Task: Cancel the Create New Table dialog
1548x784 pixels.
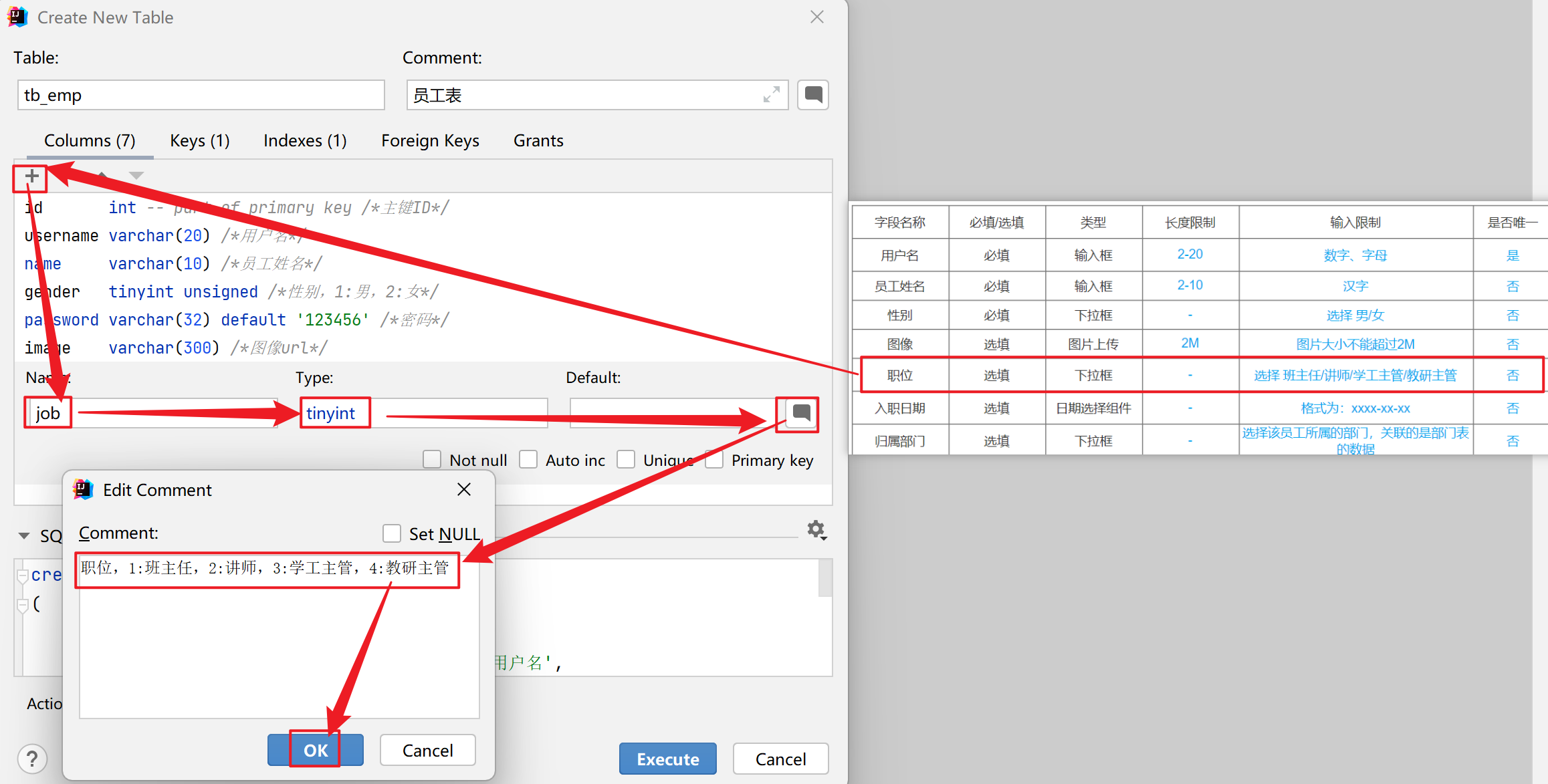Action: pyautogui.click(x=780, y=759)
